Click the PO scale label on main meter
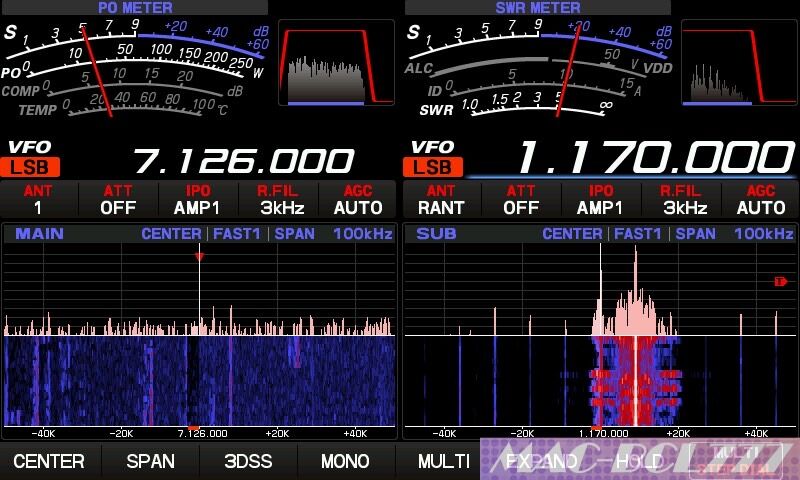800x480 pixels. pyautogui.click(x=10, y=73)
